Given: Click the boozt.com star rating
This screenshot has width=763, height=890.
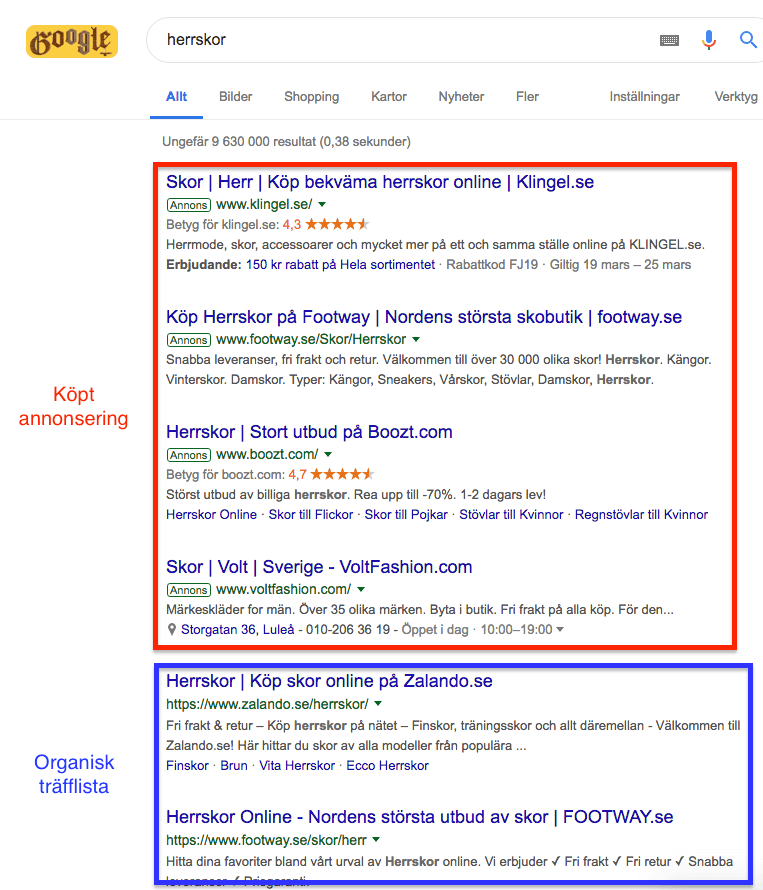Looking at the screenshot, I should 342,474.
